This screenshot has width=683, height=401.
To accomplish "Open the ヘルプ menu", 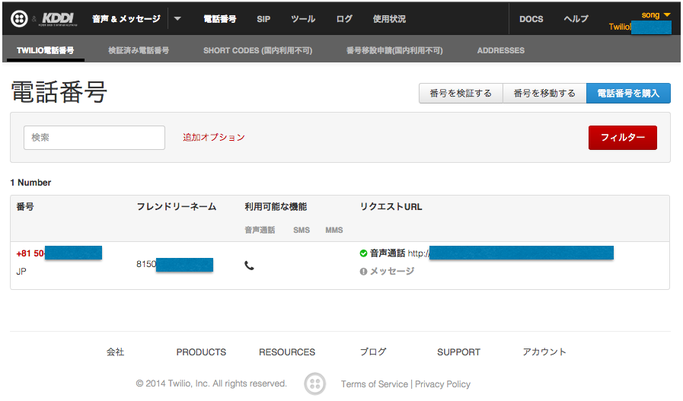I will 576,19.
